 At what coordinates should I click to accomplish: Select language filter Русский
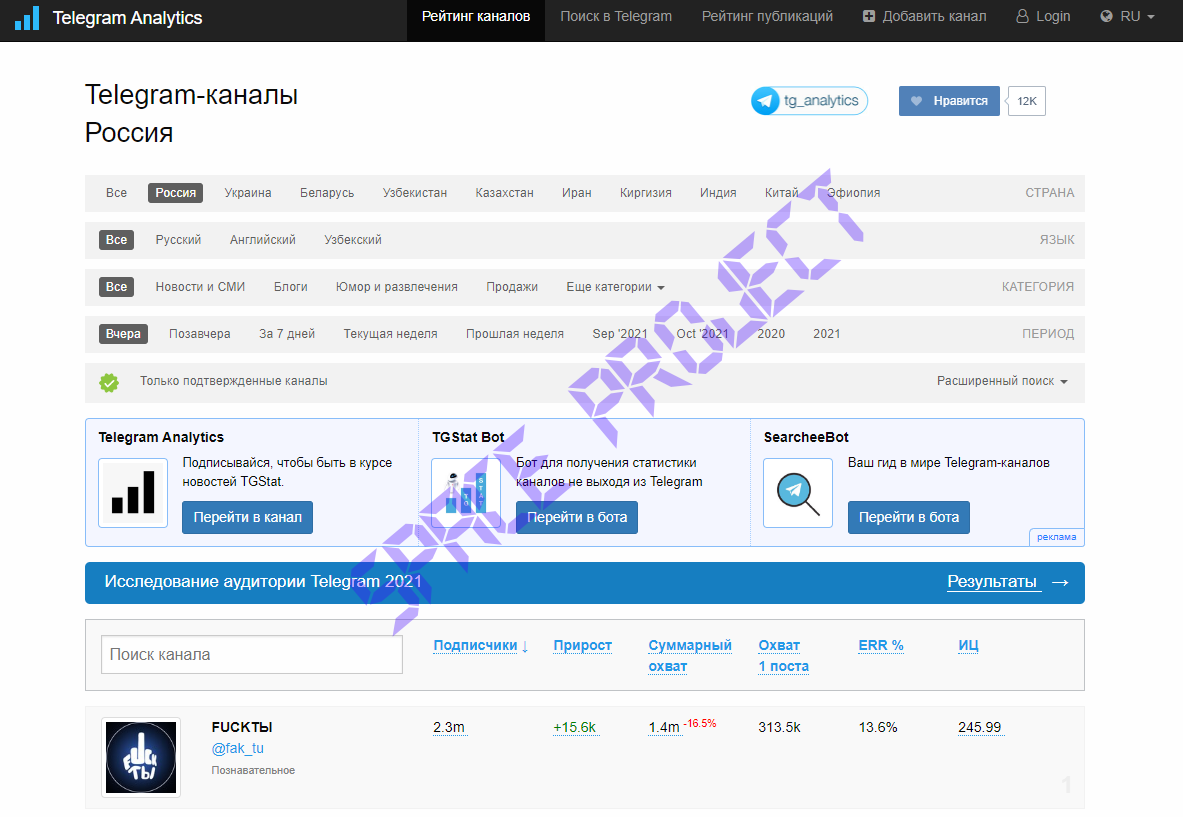click(178, 240)
